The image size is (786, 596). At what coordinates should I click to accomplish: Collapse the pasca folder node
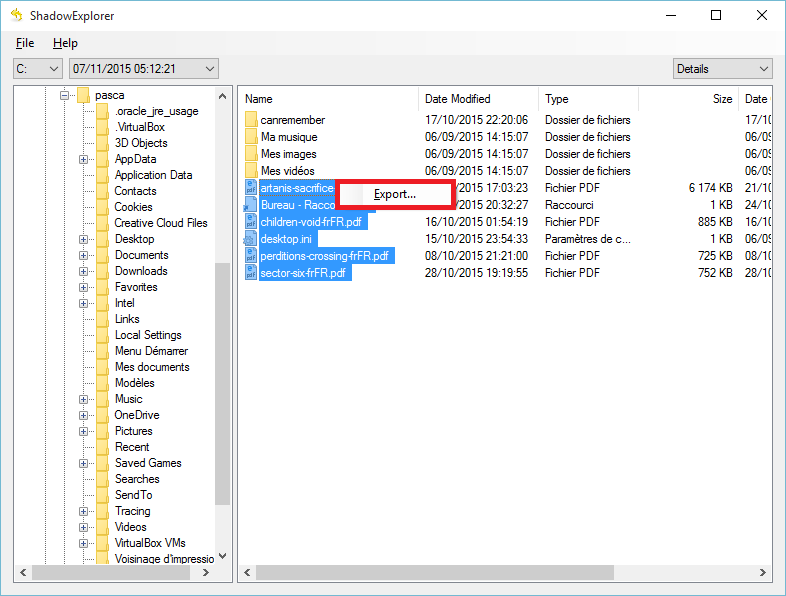click(x=63, y=95)
